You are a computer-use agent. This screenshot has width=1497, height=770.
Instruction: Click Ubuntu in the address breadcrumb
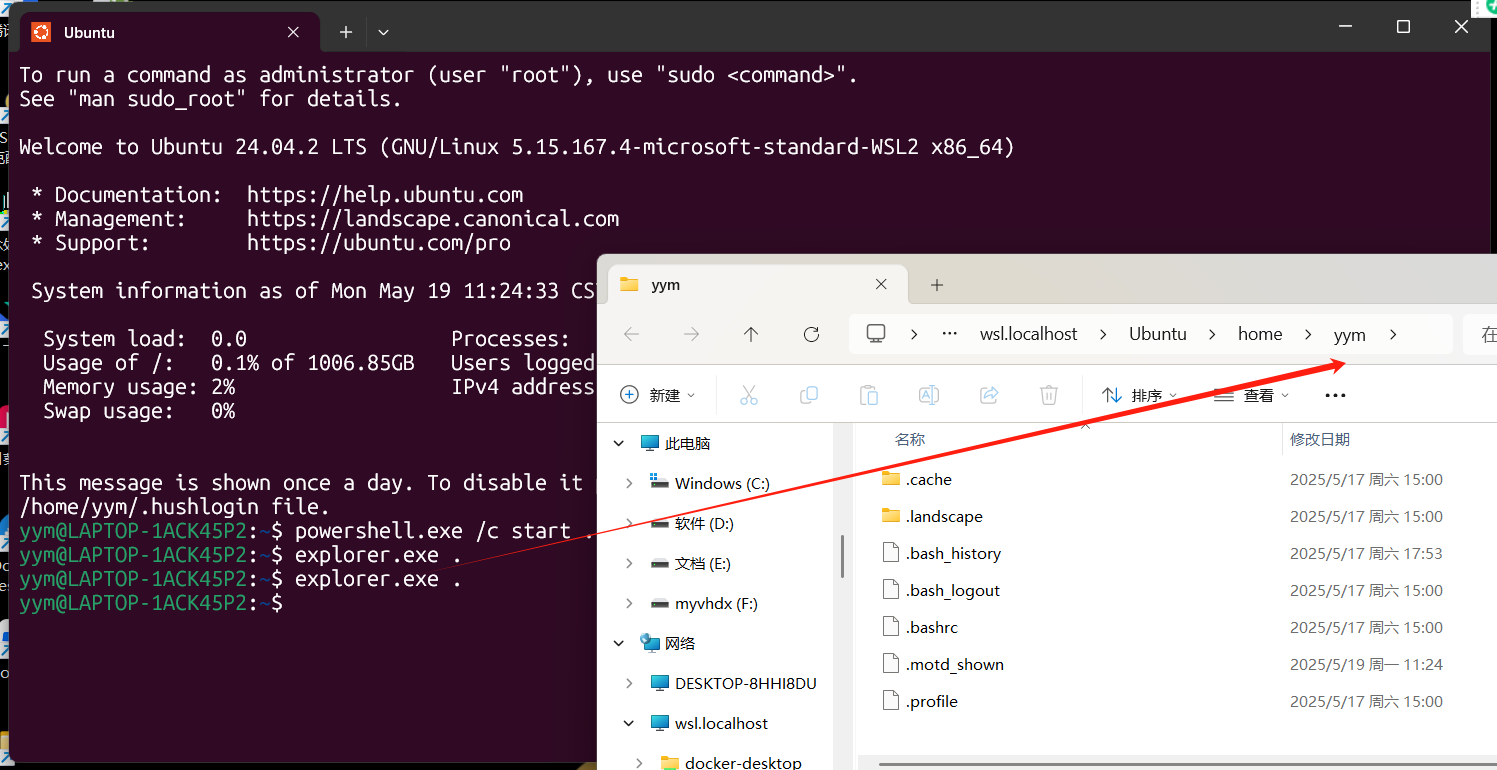pyautogui.click(x=1158, y=334)
